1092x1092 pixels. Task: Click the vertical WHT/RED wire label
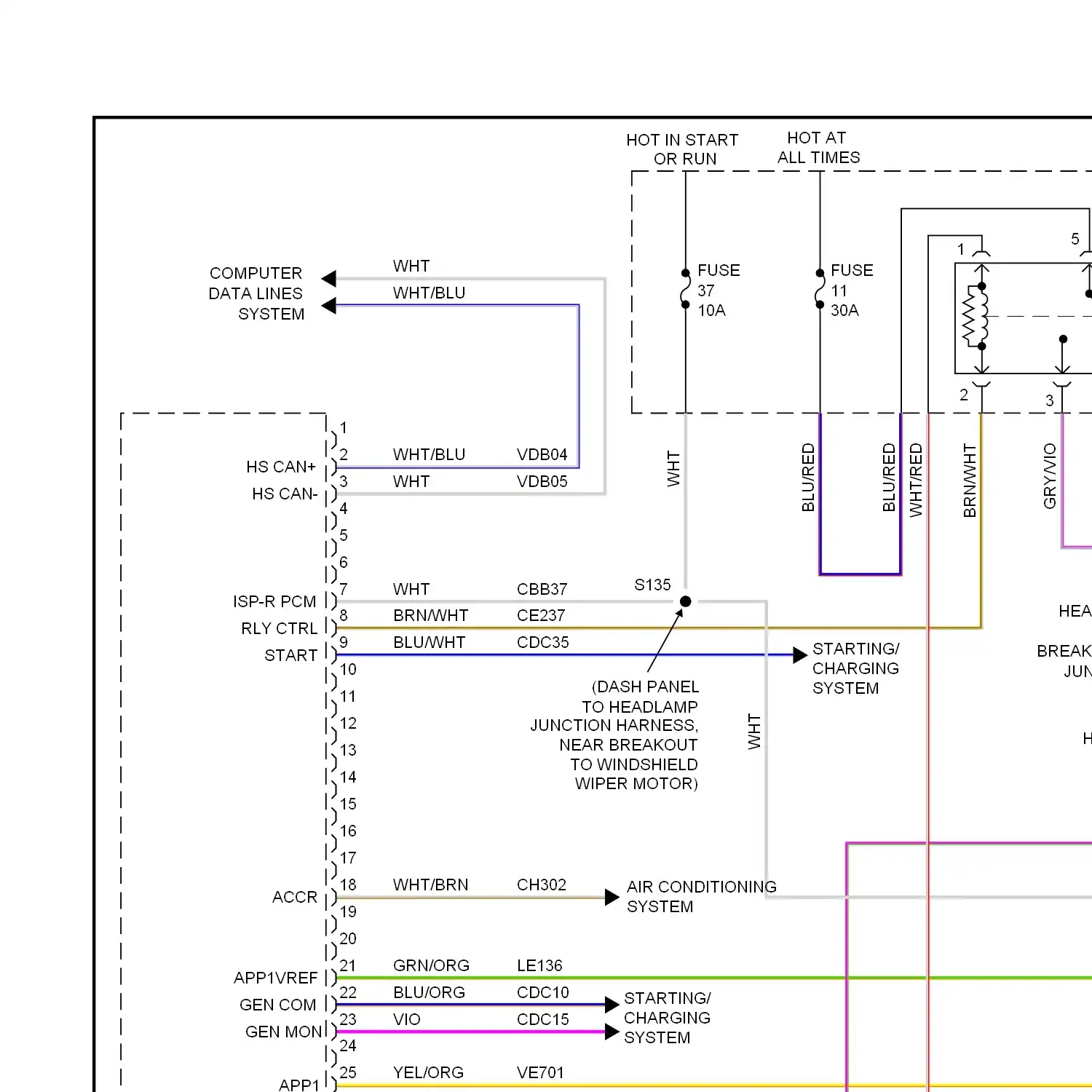(916, 480)
